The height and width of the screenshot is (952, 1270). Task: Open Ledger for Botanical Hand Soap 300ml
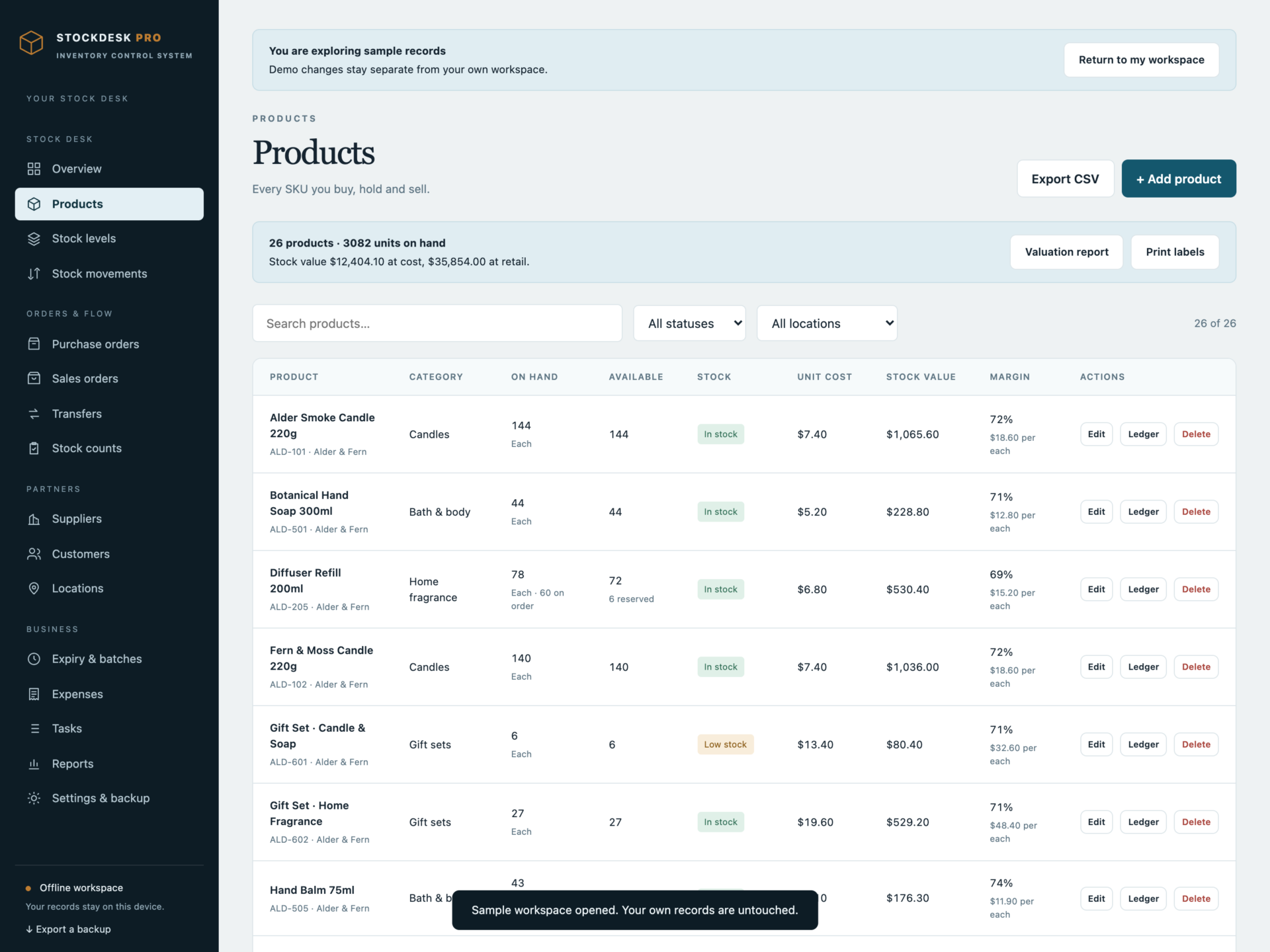[1143, 512]
